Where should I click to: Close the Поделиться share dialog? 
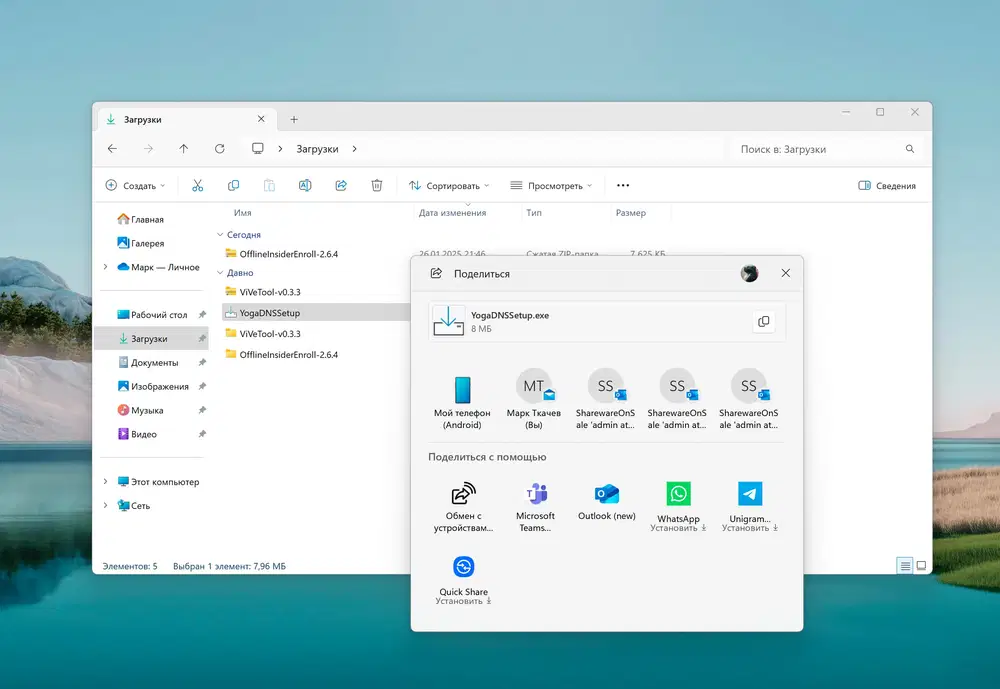tap(786, 273)
